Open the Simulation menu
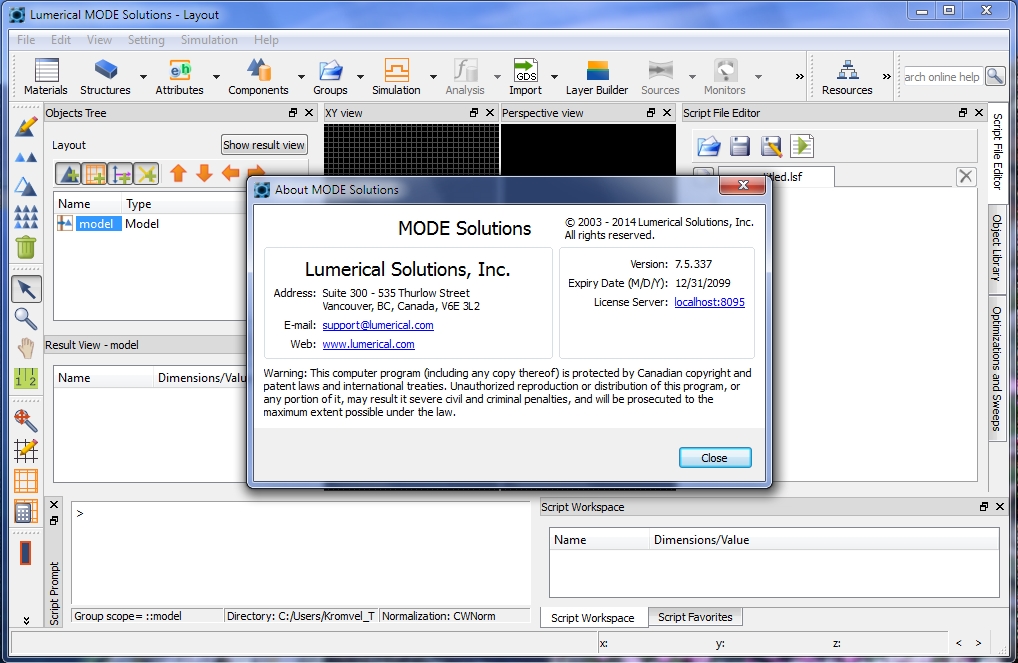The height and width of the screenshot is (663, 1018). [209, 40]
